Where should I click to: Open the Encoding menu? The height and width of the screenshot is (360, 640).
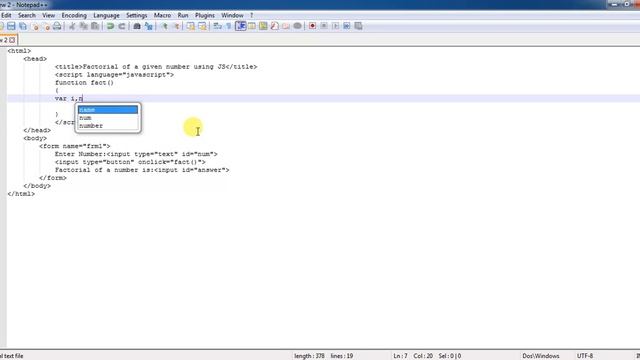74,15
